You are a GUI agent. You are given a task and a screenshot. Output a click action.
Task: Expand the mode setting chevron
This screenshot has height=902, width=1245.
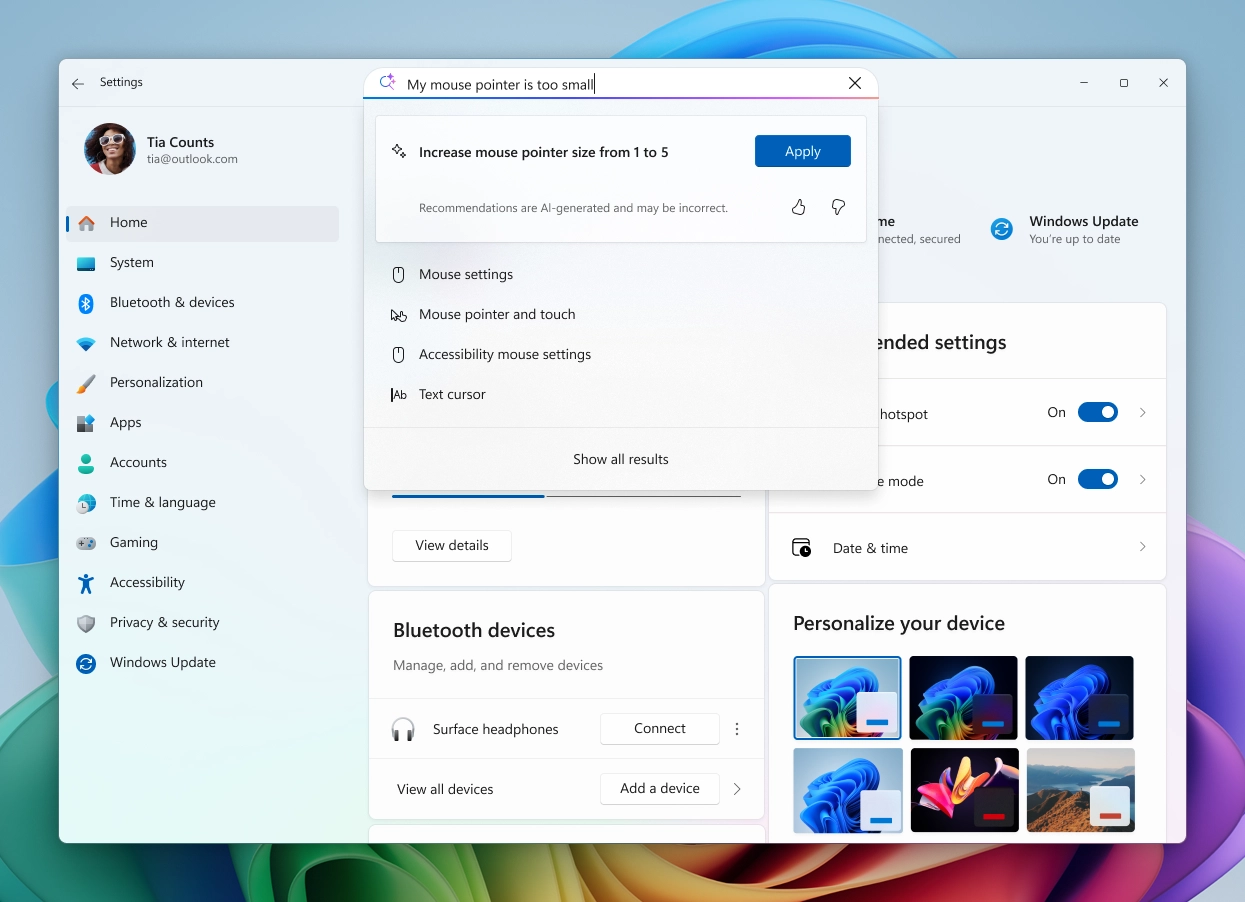(1143, 480)
